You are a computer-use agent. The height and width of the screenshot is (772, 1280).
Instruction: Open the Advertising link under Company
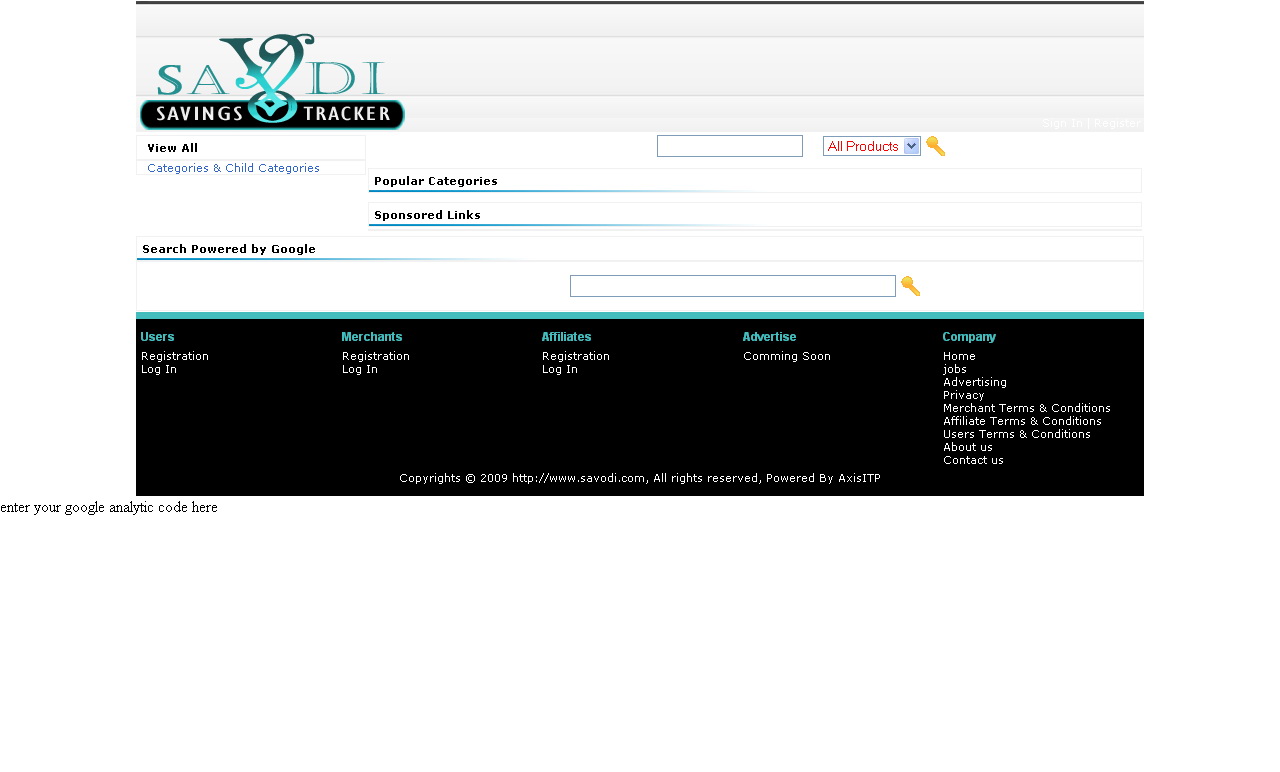tap(975, 382)
